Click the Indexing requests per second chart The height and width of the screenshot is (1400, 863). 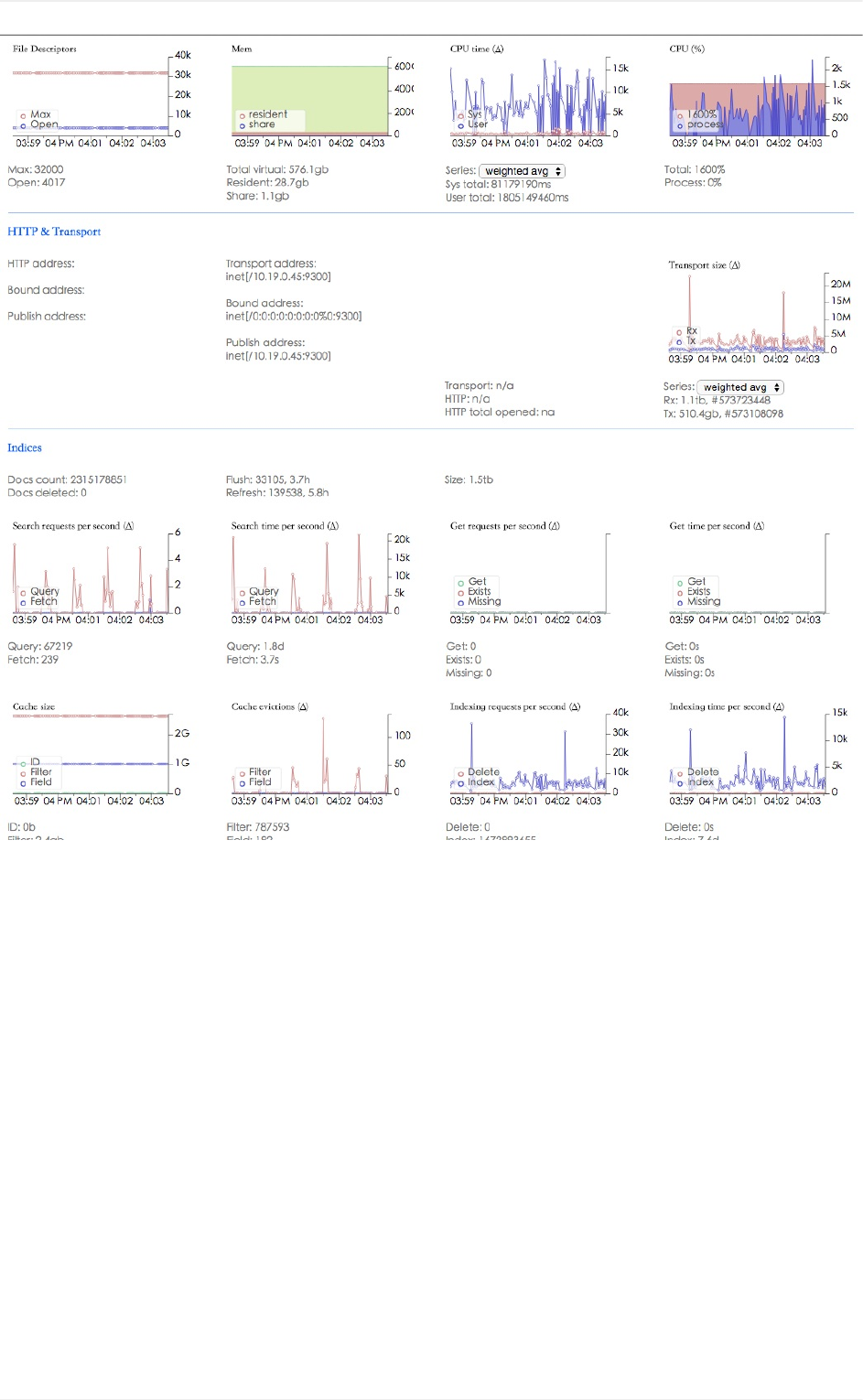click(x=529, y=753)
